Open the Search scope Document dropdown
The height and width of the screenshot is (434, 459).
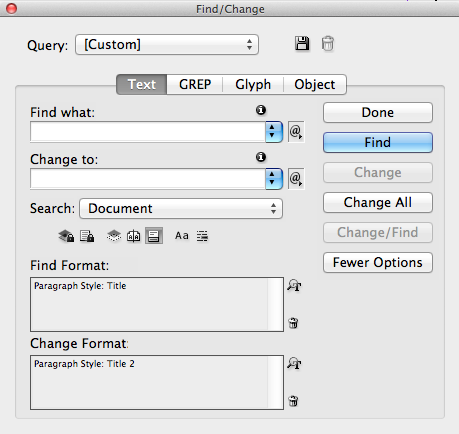[181, 209]
